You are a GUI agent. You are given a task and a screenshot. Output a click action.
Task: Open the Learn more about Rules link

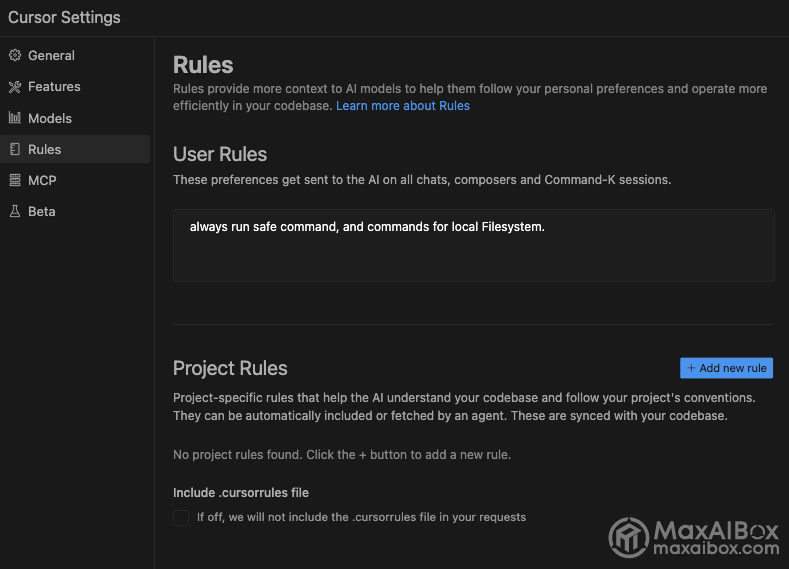[x=403, y=106]
